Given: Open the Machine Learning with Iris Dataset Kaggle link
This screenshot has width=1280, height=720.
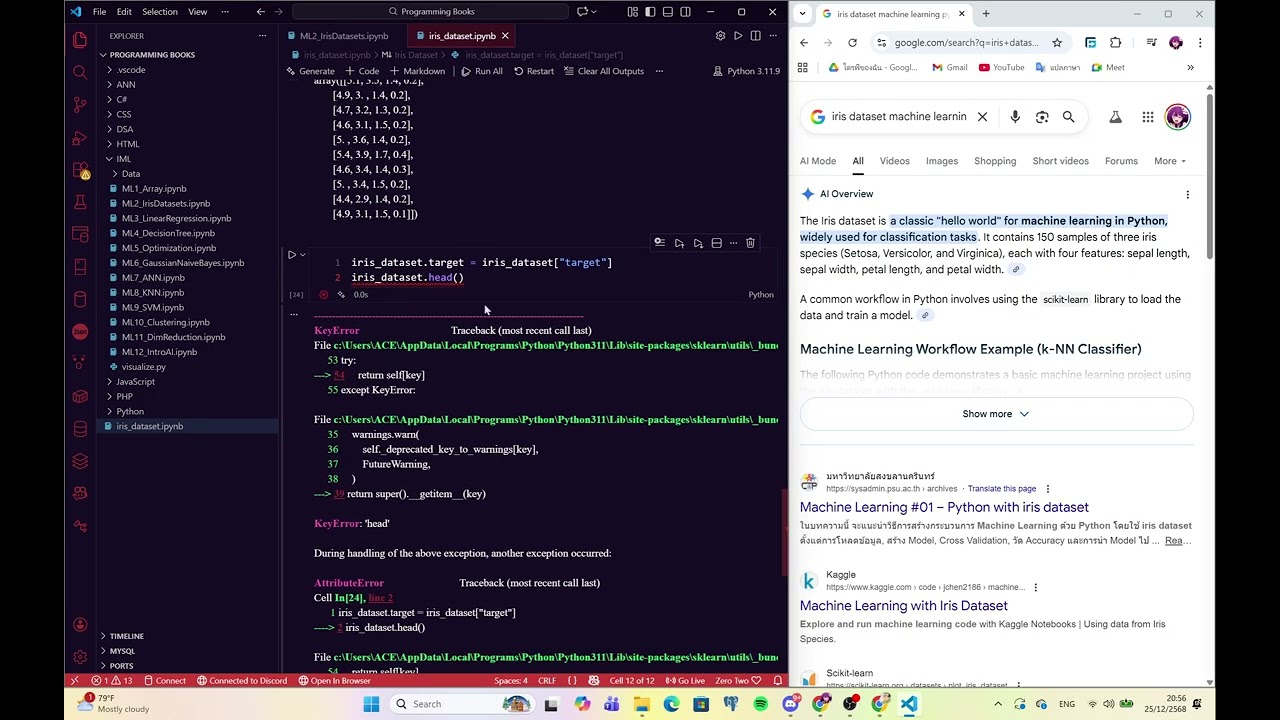Looking at the screenshot, I should [x=903, y=605].
